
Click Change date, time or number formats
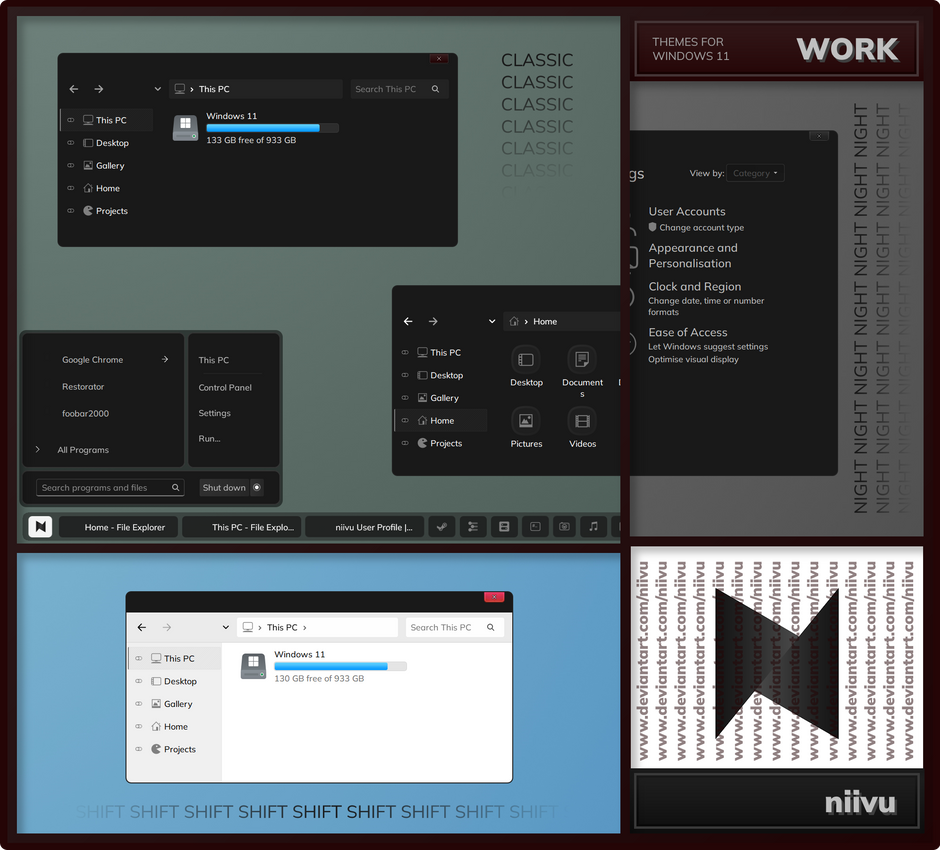706,306
